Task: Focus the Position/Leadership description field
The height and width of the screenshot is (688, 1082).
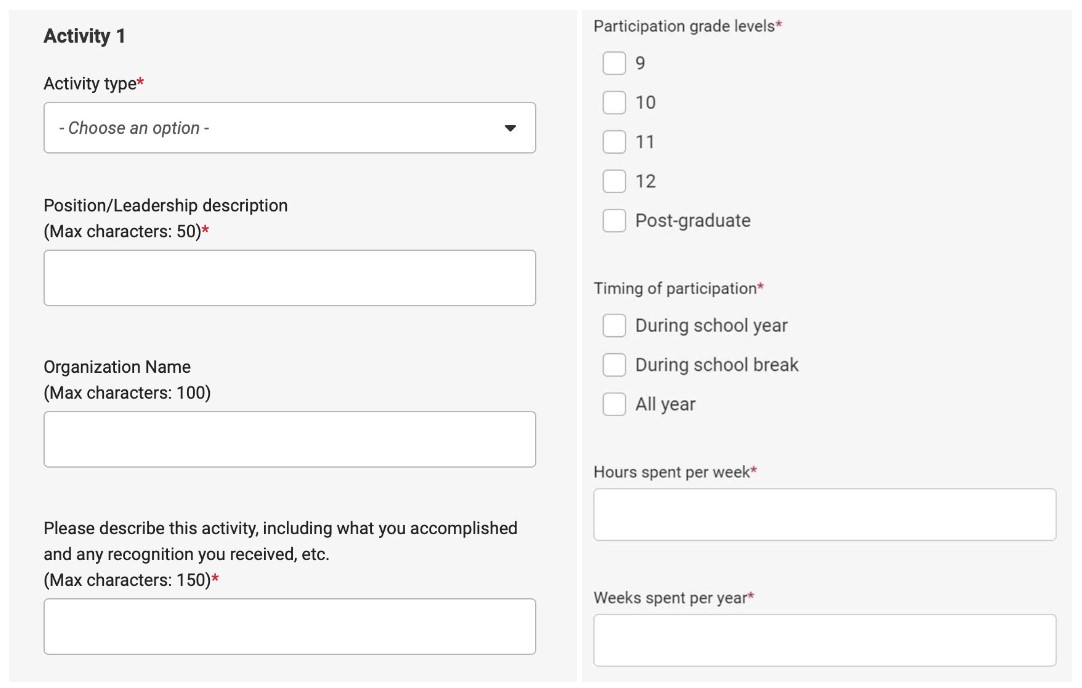Action: (x=289, y=278)
